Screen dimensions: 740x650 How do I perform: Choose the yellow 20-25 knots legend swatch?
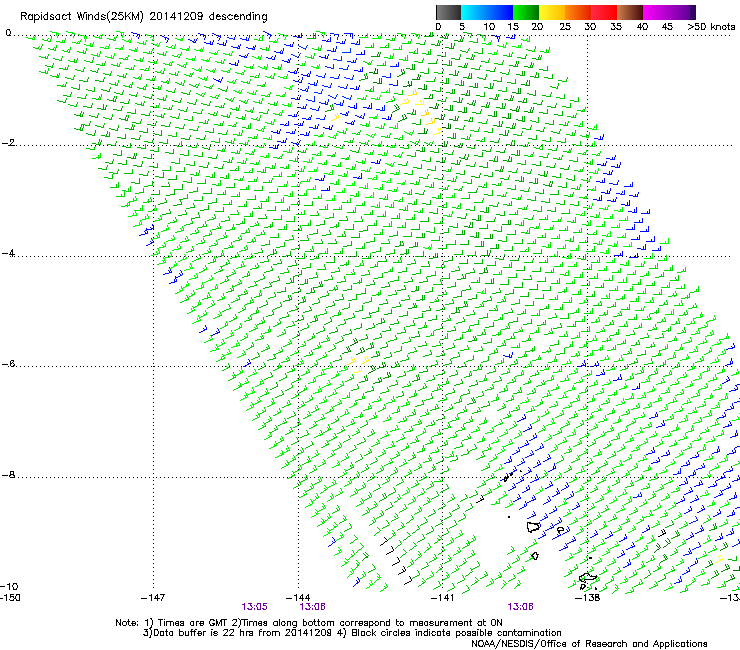point(552,12)
